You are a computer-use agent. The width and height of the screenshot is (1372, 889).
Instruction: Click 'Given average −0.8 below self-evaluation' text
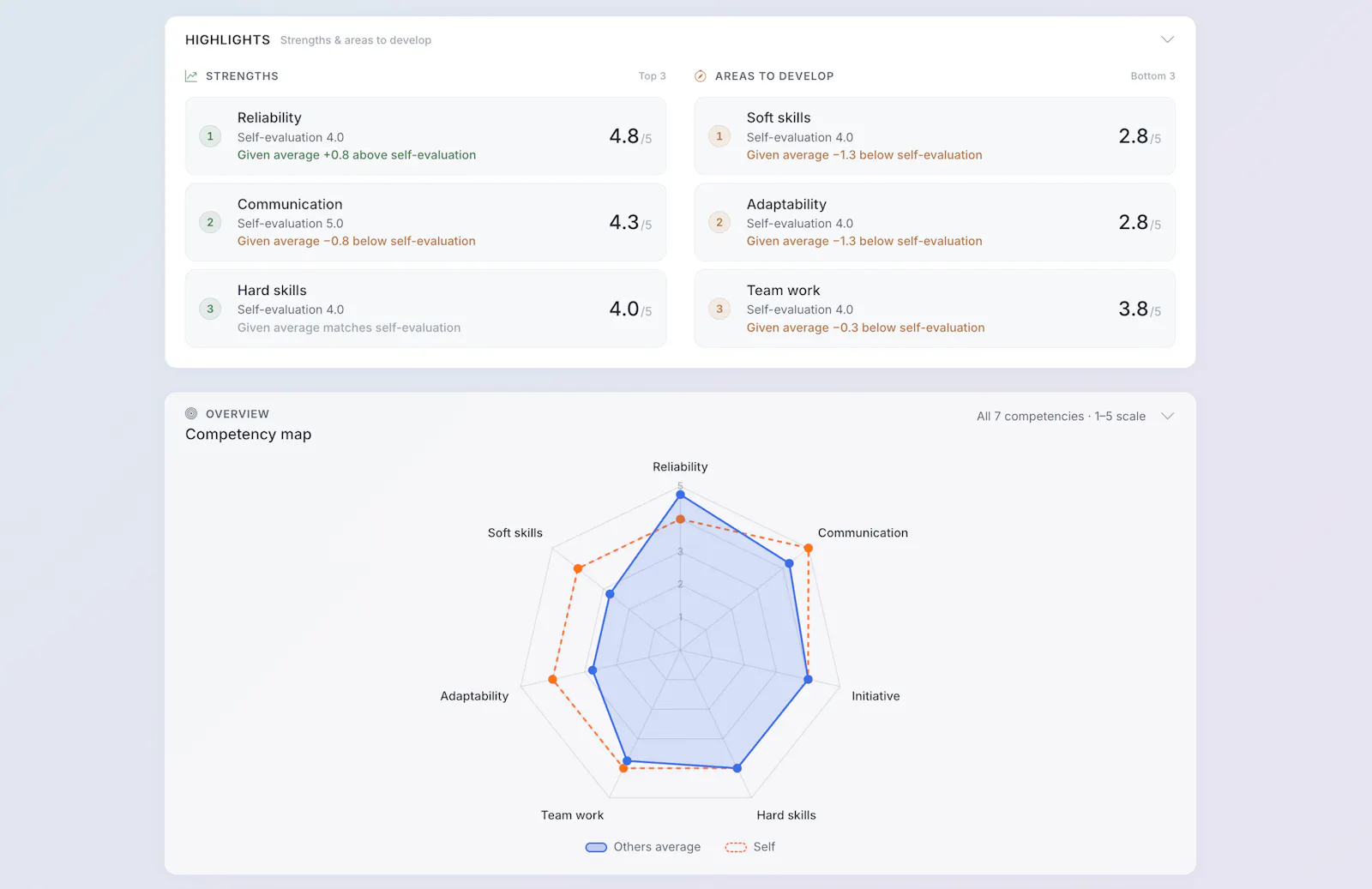pyautogui.click(x=357, y=242)
